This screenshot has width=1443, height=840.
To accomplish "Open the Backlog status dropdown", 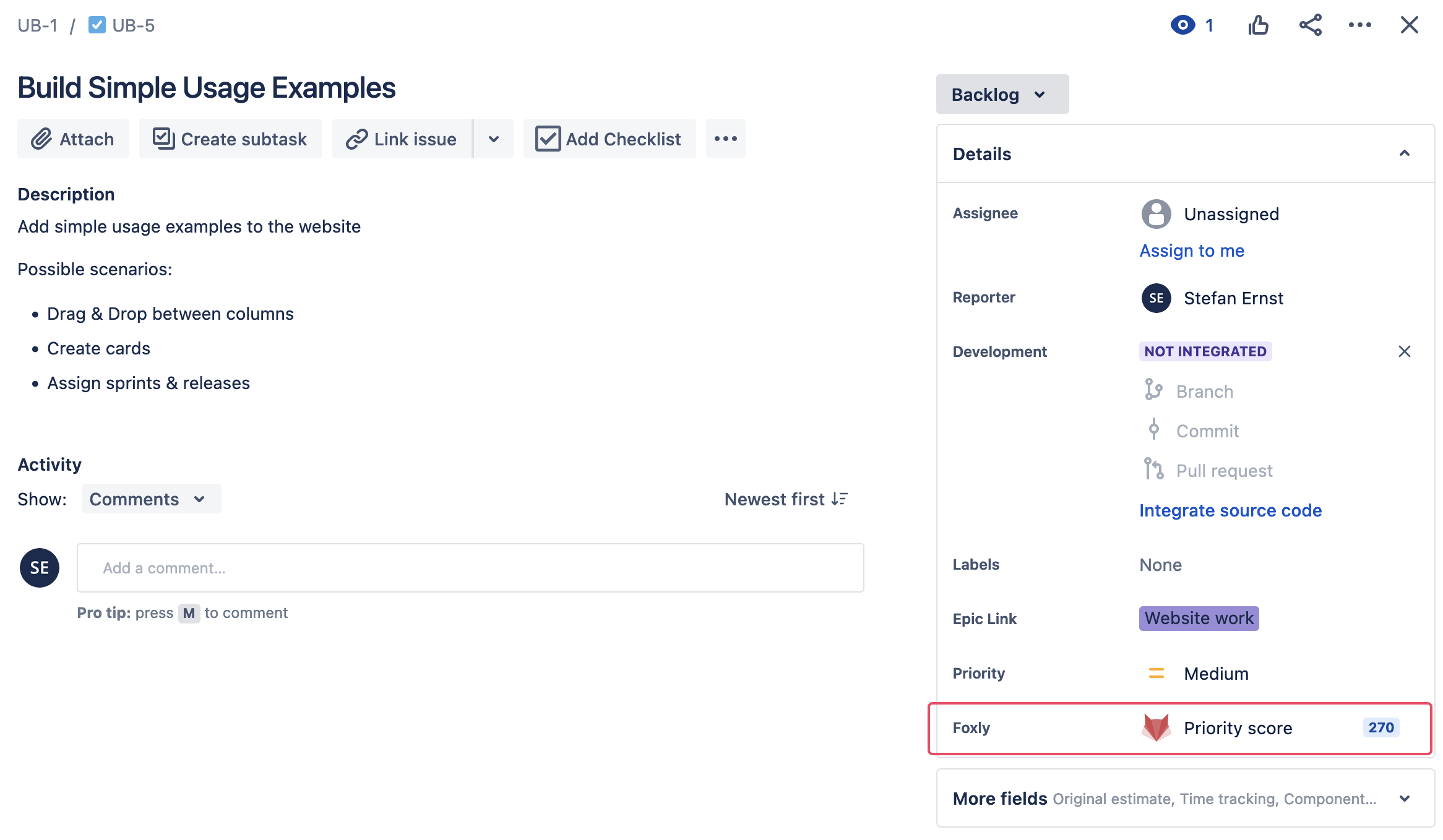I will coord(1002,95).
